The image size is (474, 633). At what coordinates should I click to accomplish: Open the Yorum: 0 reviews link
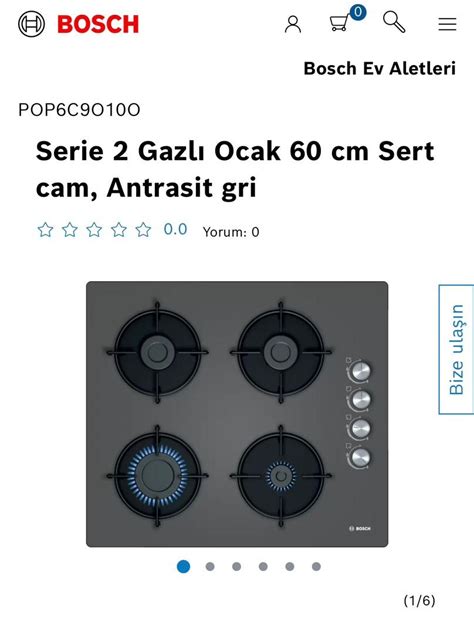231,232
